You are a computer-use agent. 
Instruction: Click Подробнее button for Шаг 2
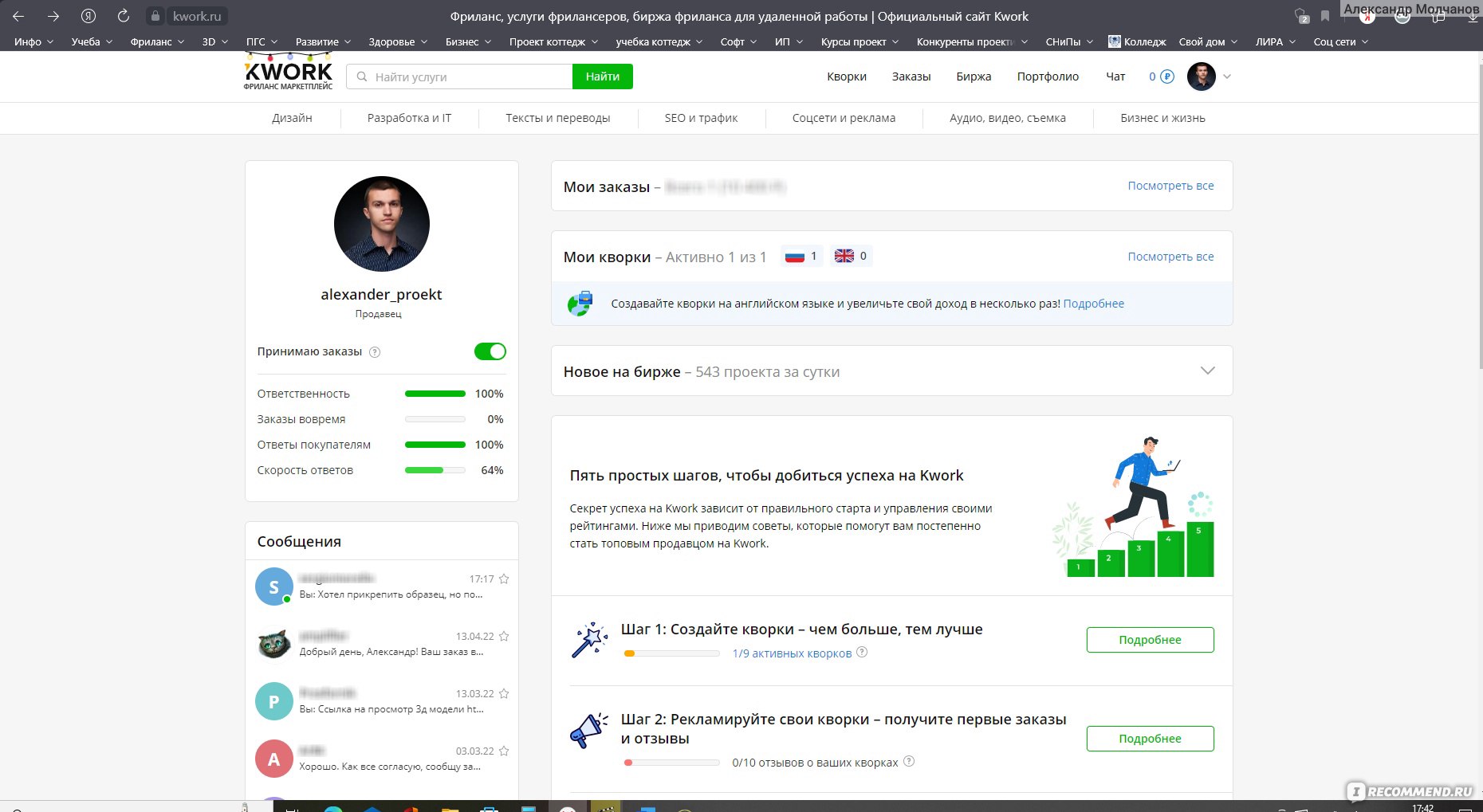pyautogui.click(x=1150, y=739)
